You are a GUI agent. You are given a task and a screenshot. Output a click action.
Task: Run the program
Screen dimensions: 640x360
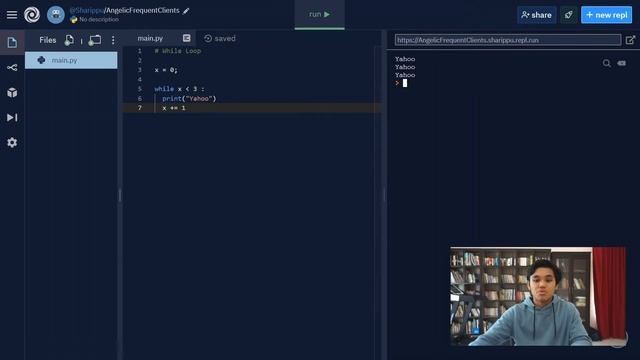320,14
